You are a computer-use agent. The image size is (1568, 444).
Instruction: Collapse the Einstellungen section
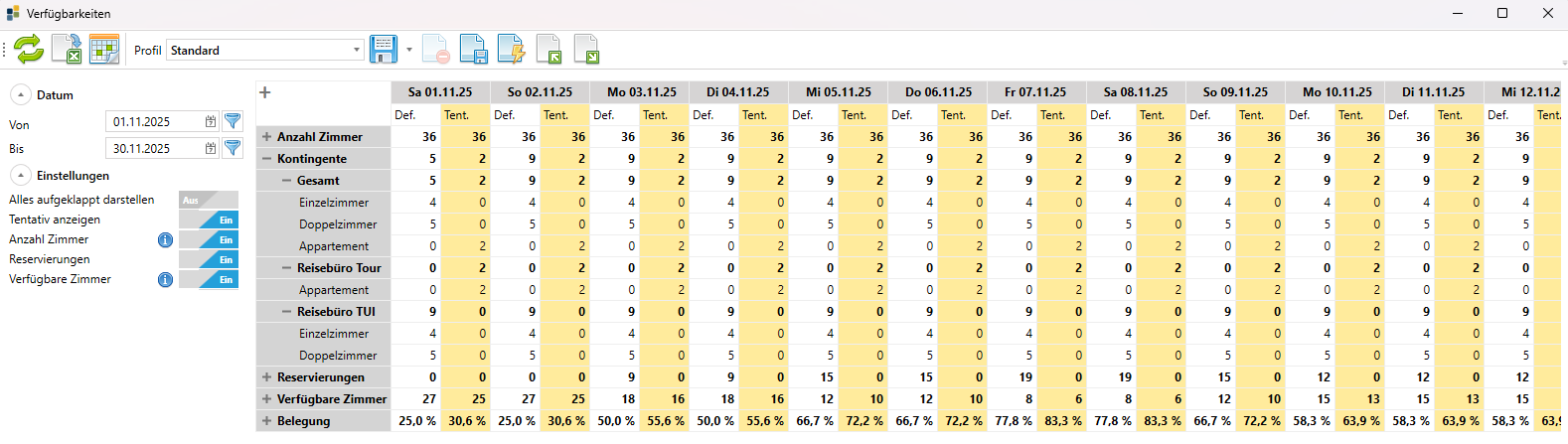(20, 175)
